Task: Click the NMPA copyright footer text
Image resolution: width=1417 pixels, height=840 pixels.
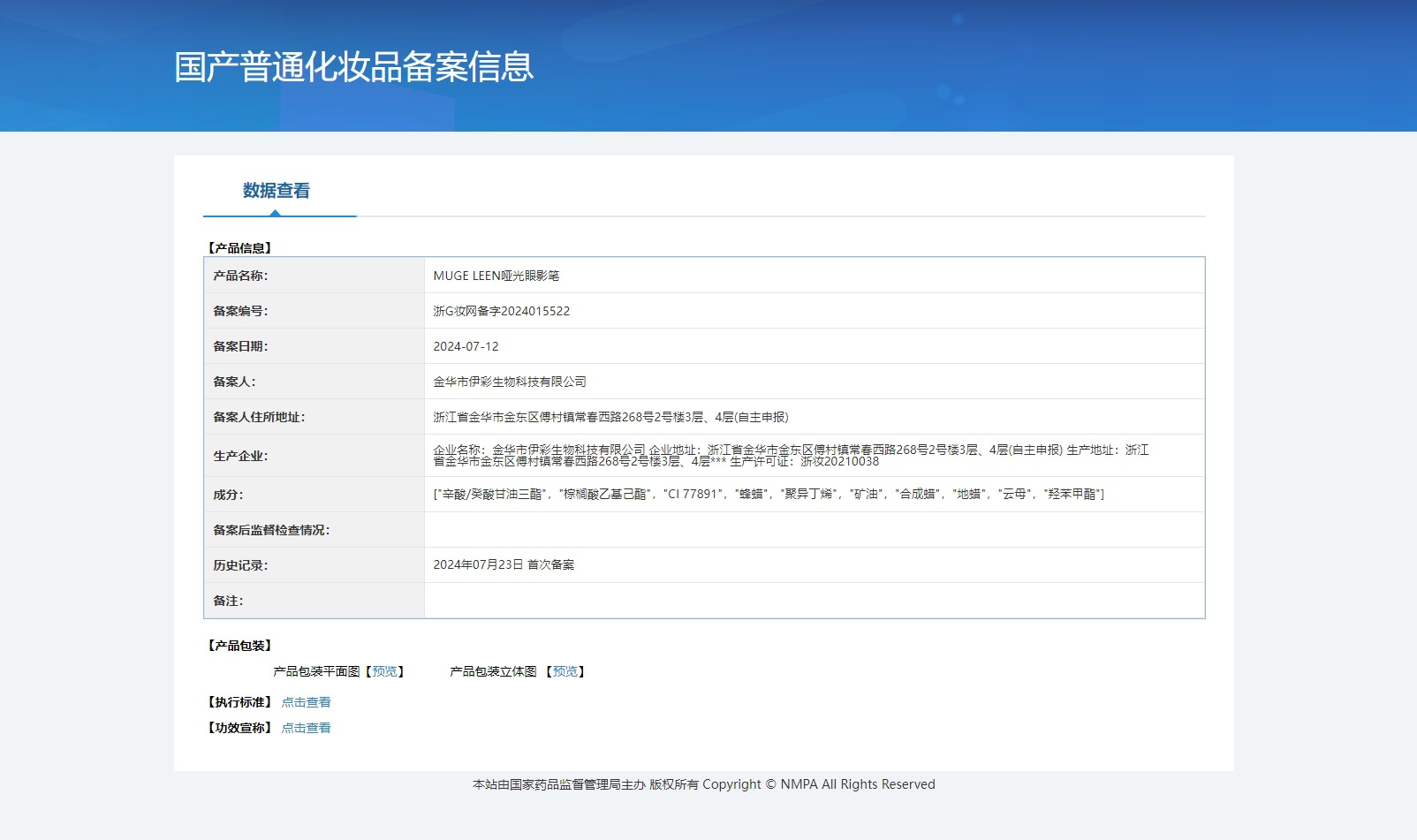Action: pyautogui.click(x=704, y=784)
